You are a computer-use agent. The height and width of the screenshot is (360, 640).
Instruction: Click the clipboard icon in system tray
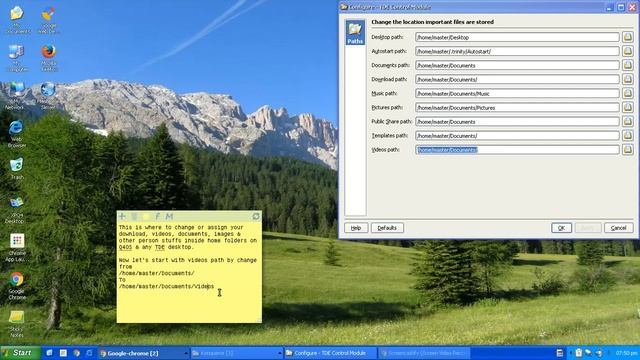[578, 353]
